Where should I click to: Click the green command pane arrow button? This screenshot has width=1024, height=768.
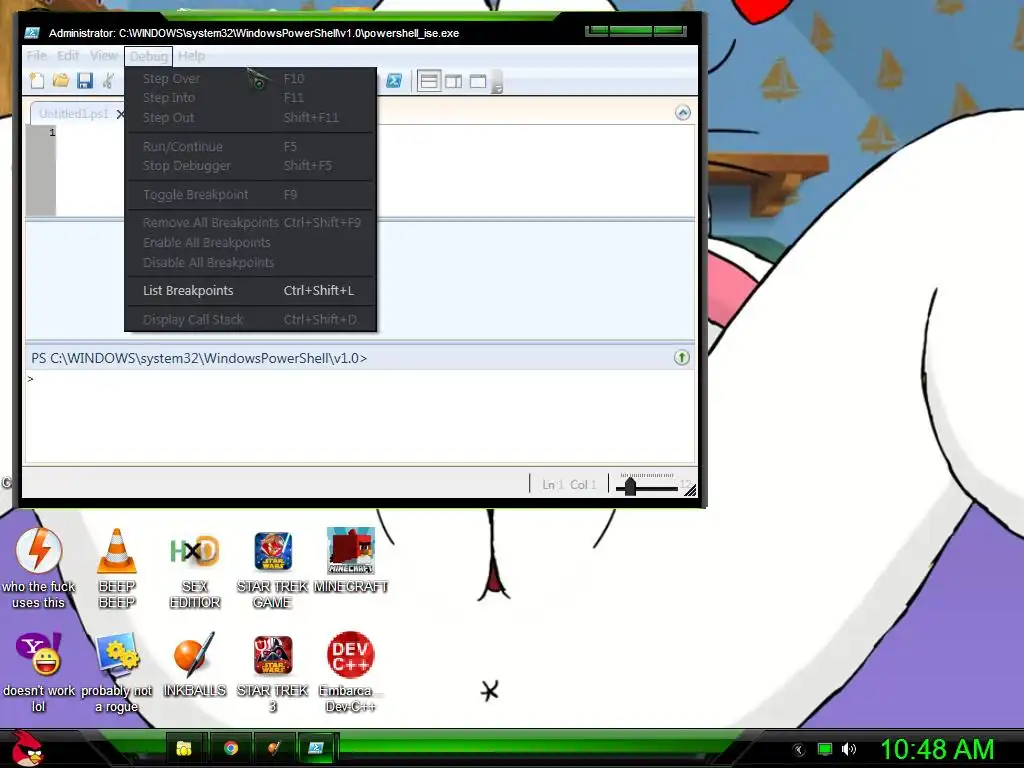coord(682,357)
